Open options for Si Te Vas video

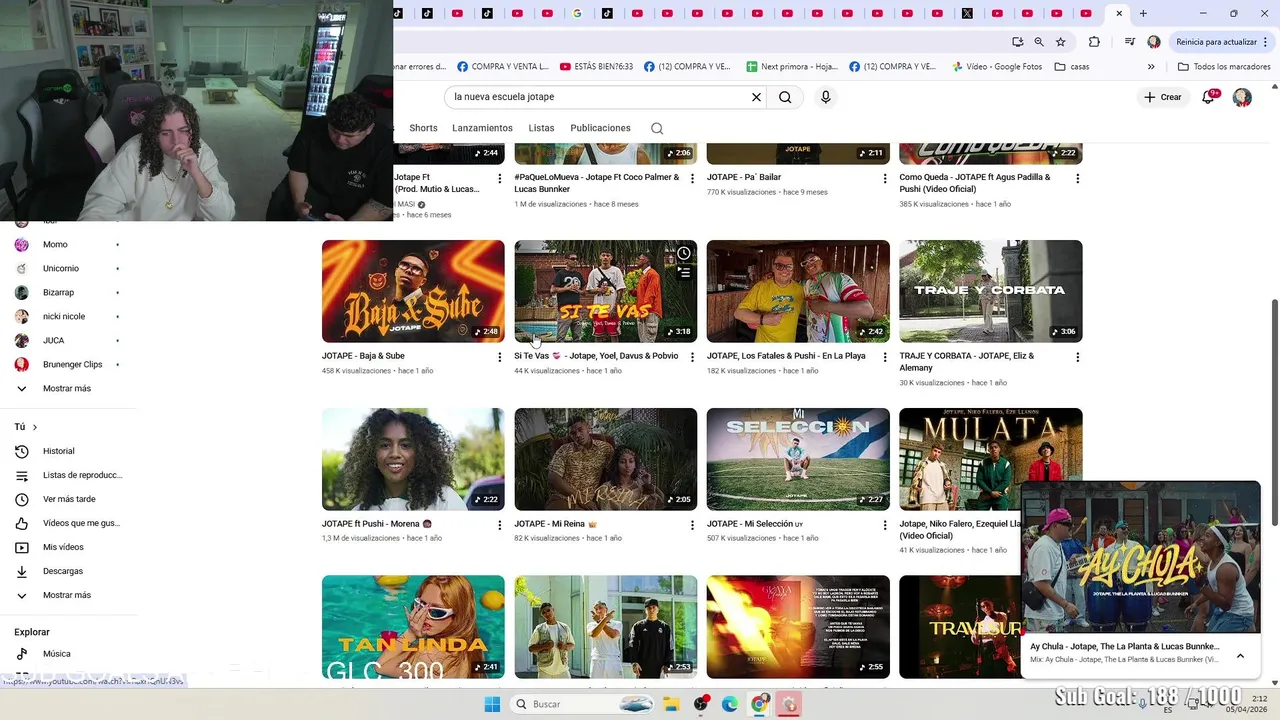click(x=692, y=357)
